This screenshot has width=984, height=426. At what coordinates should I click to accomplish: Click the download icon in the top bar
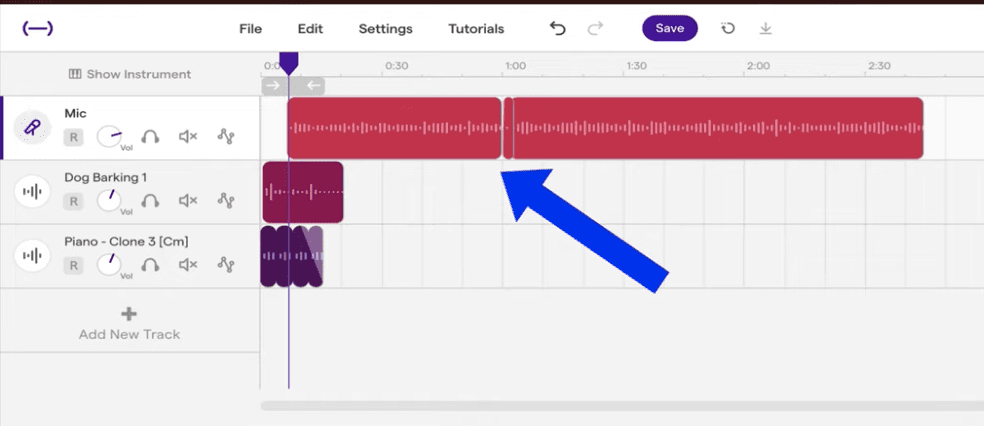pos(765,29)
